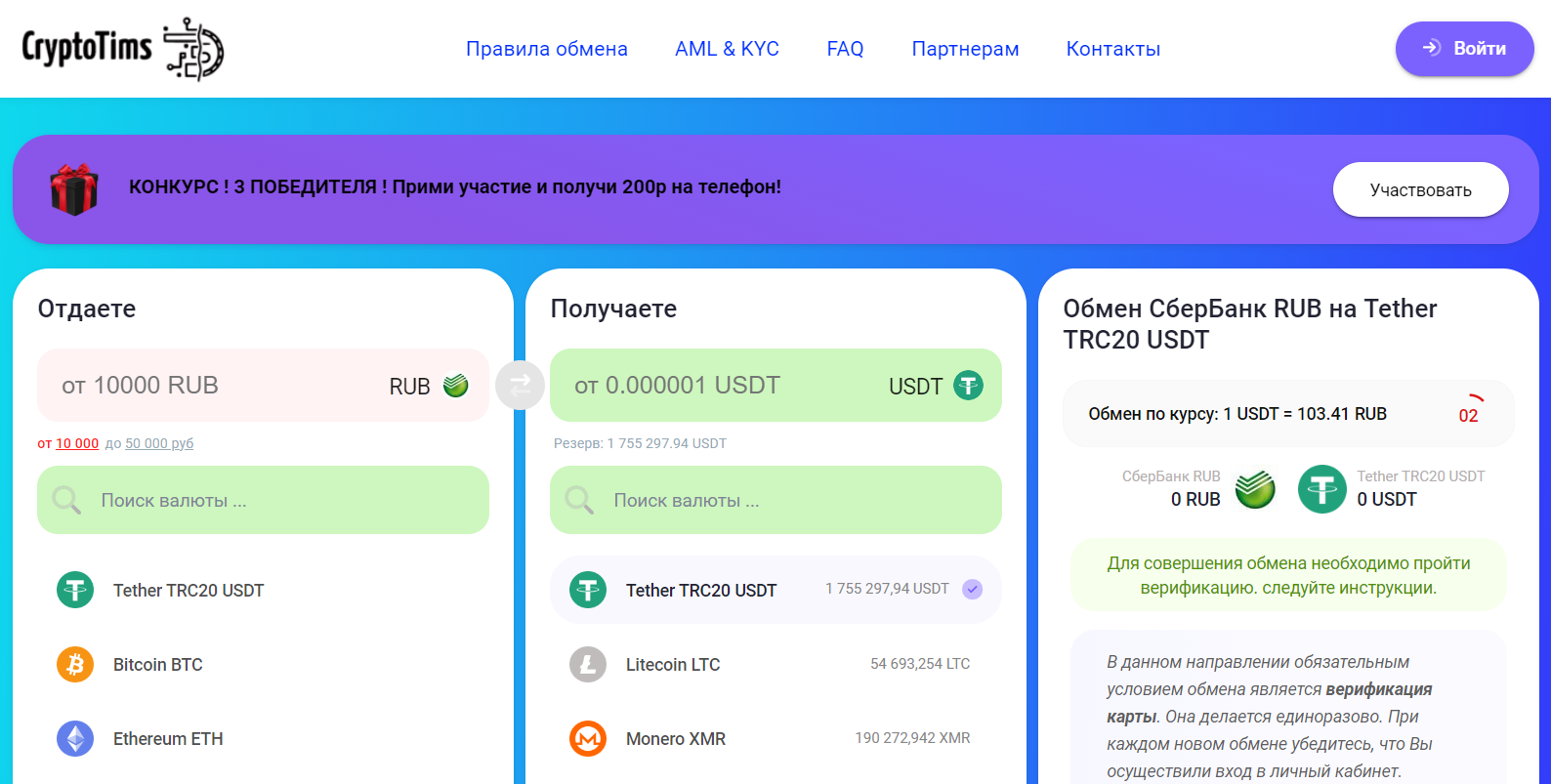
Task: Click the CryptoTims logo
Action: pos(123,49)
